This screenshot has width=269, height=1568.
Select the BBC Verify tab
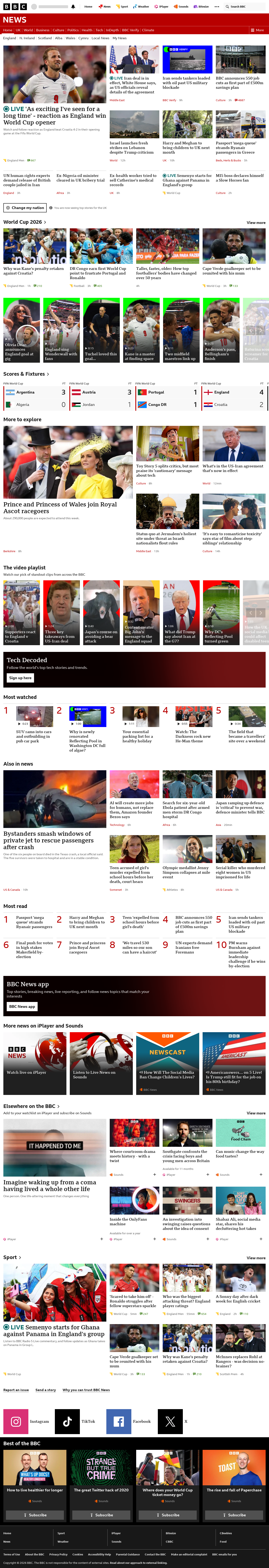pyautogui.click(x=131, y=30)
